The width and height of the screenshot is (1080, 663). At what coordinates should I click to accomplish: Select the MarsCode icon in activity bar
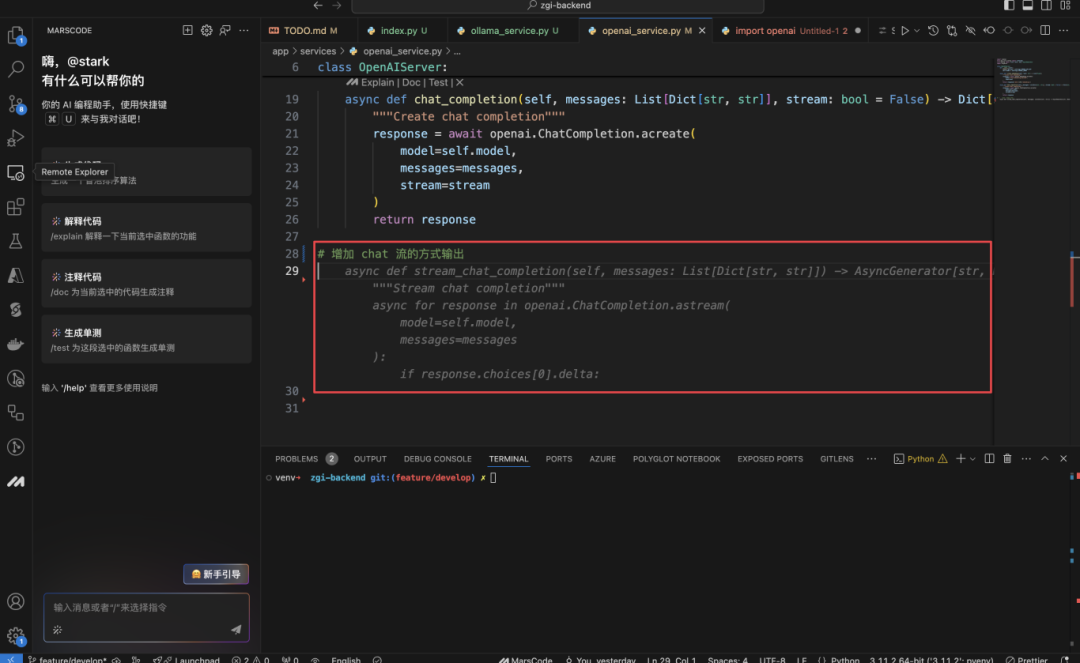point(16,482)
